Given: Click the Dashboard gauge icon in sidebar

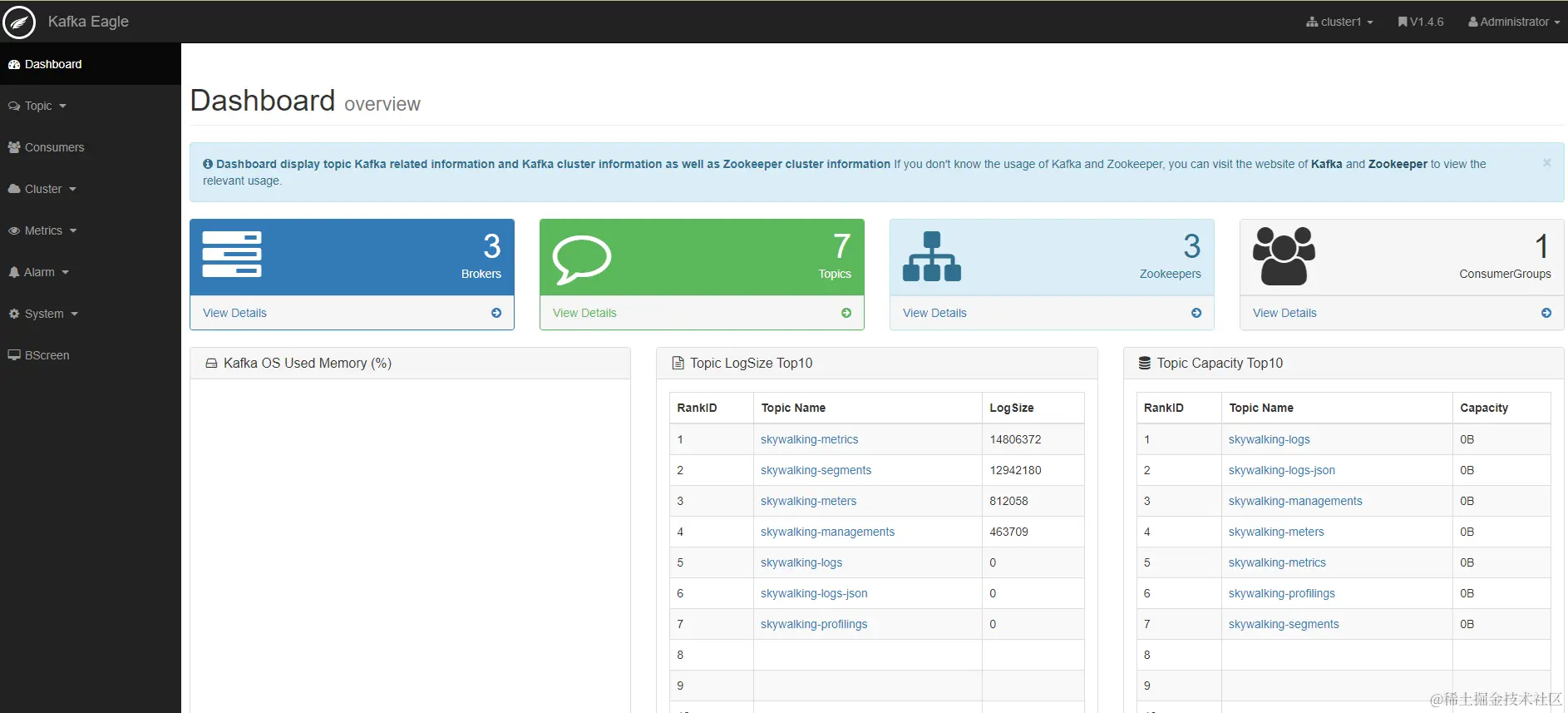Looking at the screenshot, I should 14,64.
